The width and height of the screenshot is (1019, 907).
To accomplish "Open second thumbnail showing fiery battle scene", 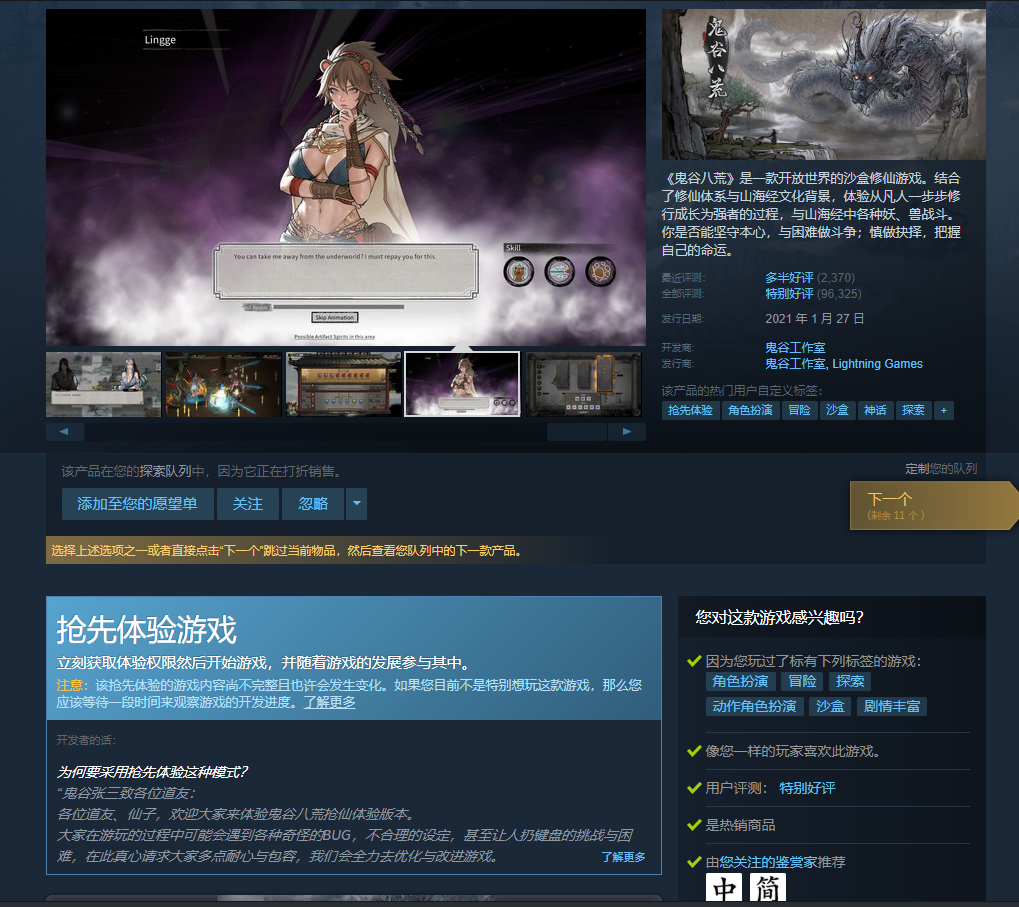I will point(224,384).
